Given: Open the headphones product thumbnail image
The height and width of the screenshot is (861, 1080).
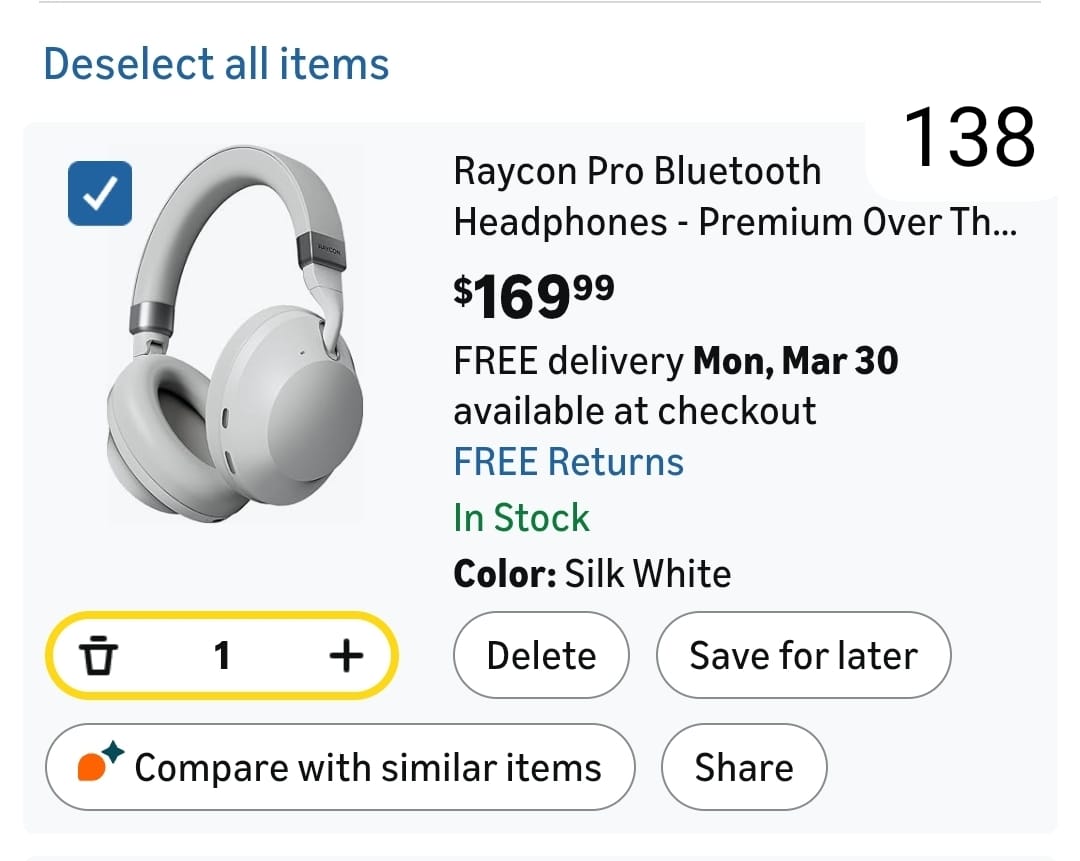Looking at the screenshot, I should tap(236, 335).
